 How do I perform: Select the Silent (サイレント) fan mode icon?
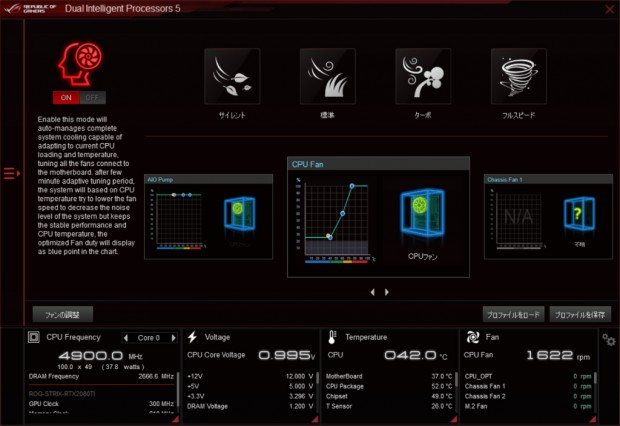pos(232,76)
